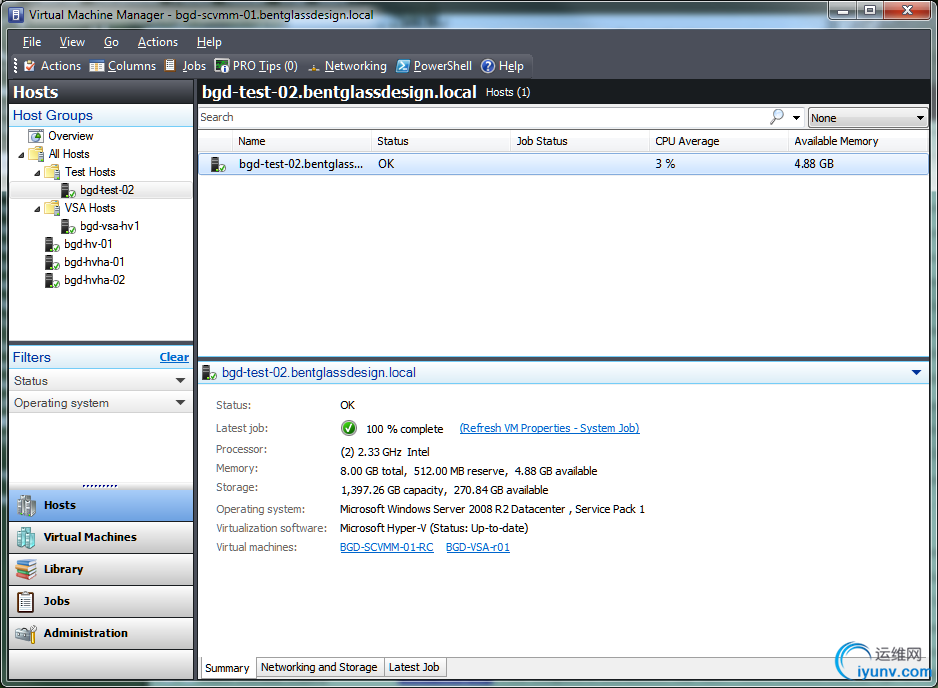Go to Library view button
This screenshot has height=688, width=938.
[101, 570]
